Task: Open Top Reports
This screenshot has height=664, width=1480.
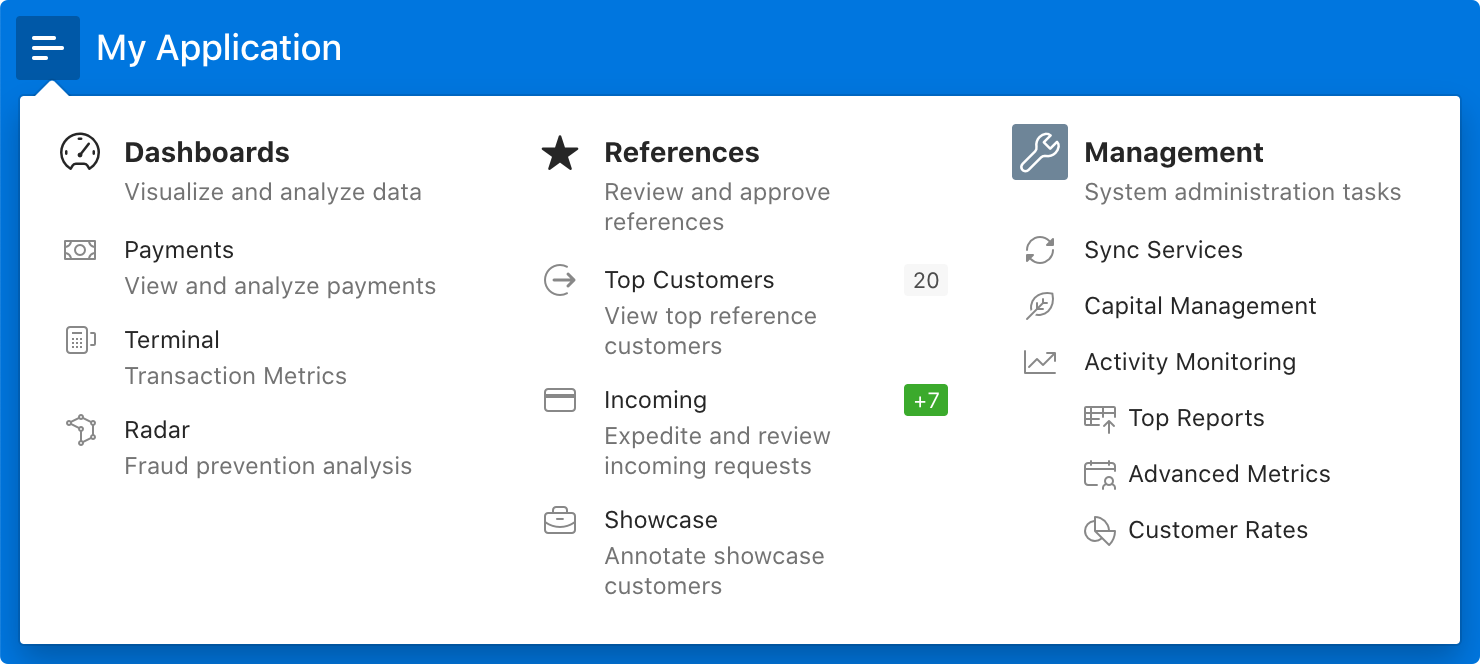Action: click(1196, 418)
